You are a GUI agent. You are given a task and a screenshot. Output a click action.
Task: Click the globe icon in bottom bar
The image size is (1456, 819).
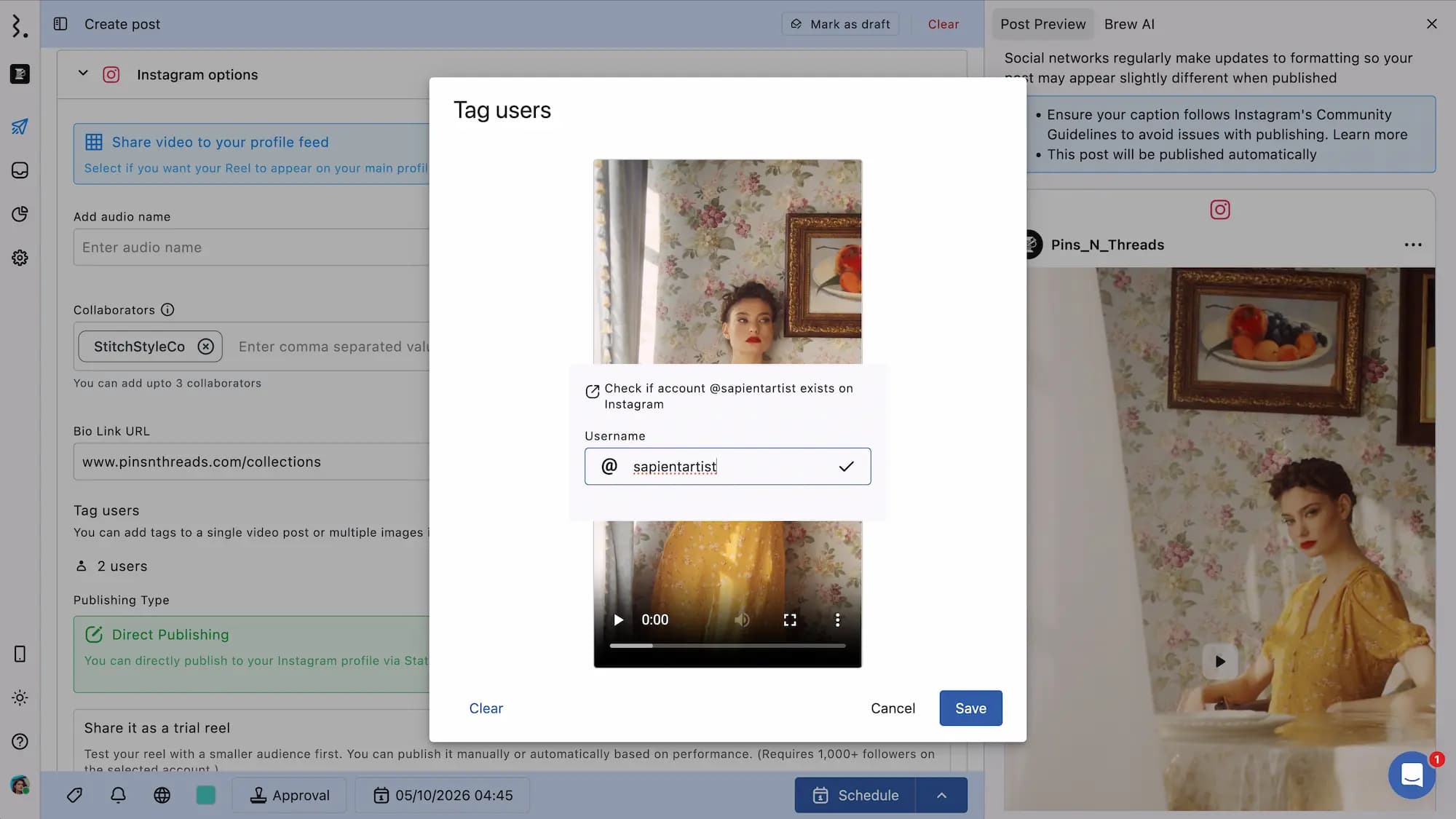[x=162, y=795]
